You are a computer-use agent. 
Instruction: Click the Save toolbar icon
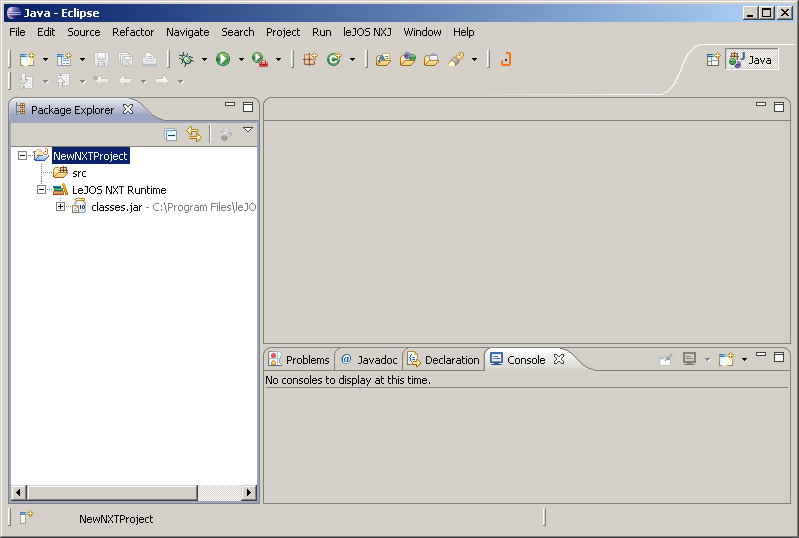(x=101, y=60)
